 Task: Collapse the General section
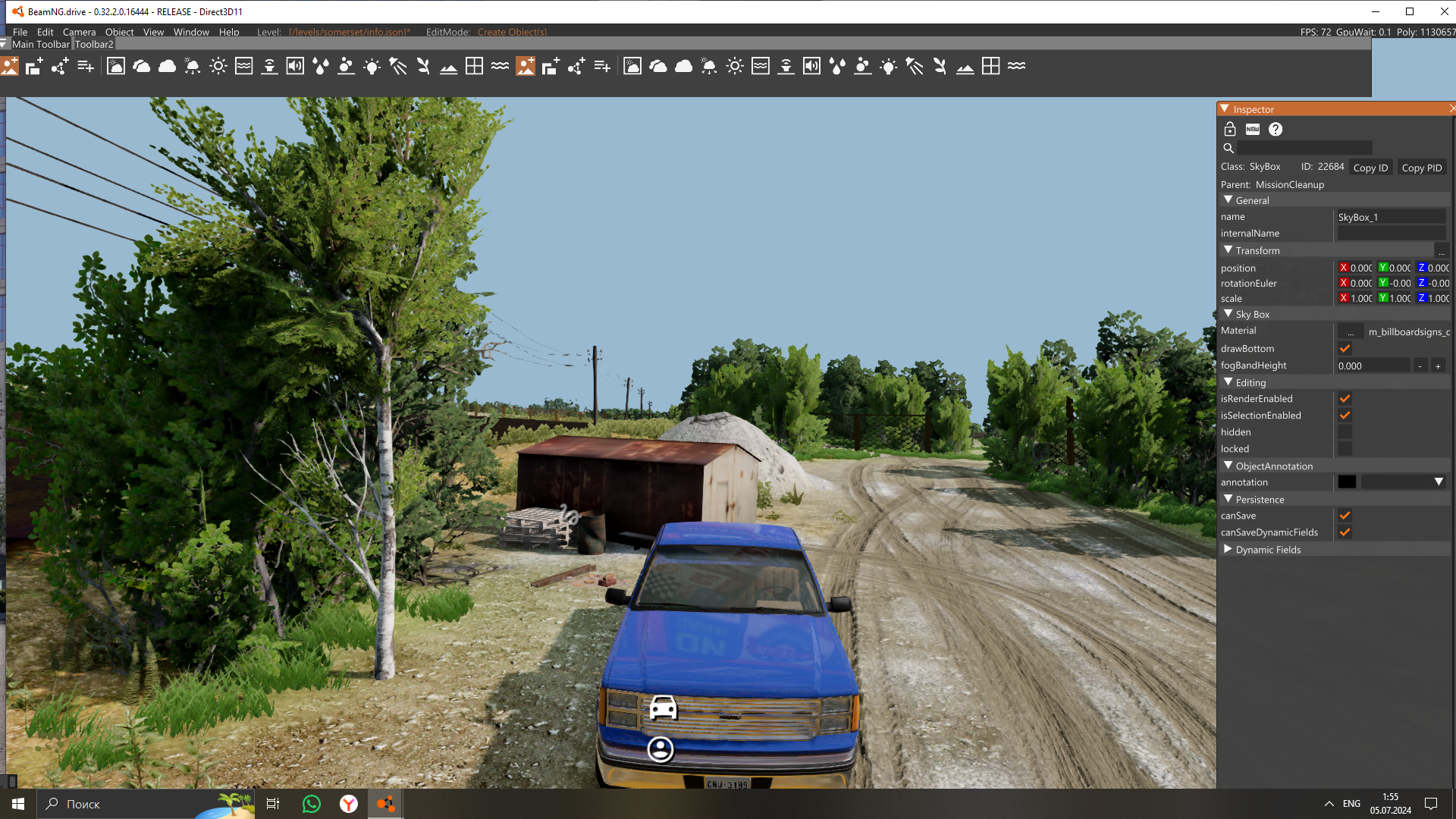[1228, 200]
